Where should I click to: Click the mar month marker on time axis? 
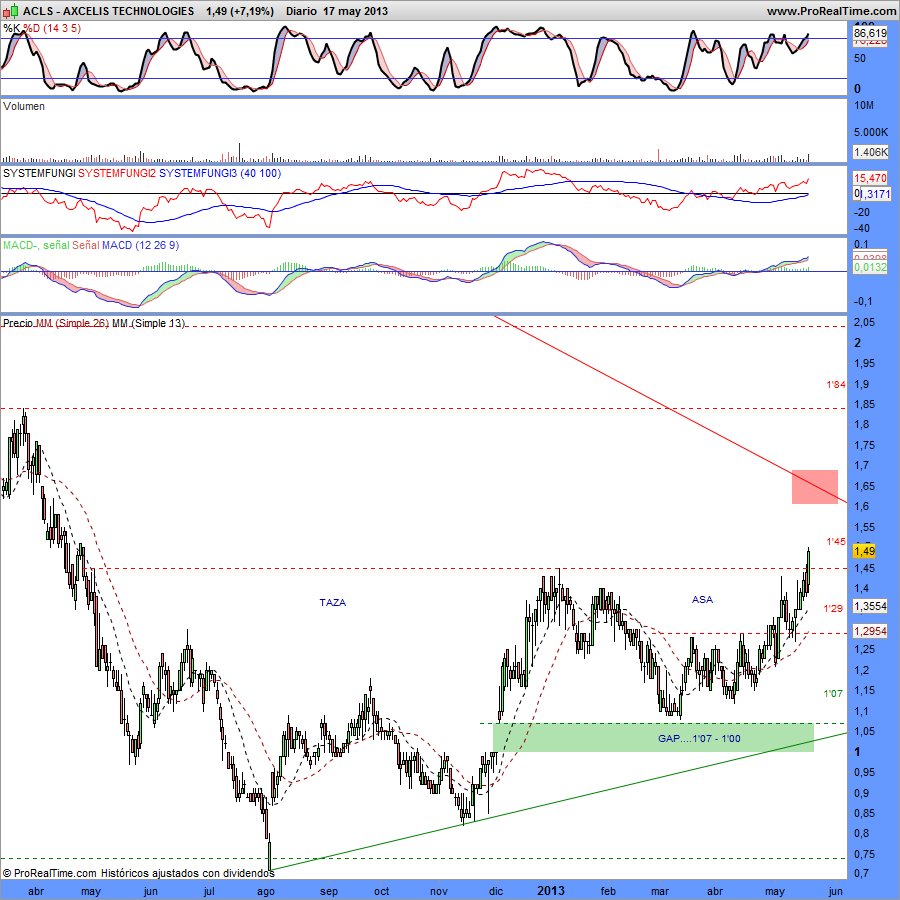click(660, 891)
